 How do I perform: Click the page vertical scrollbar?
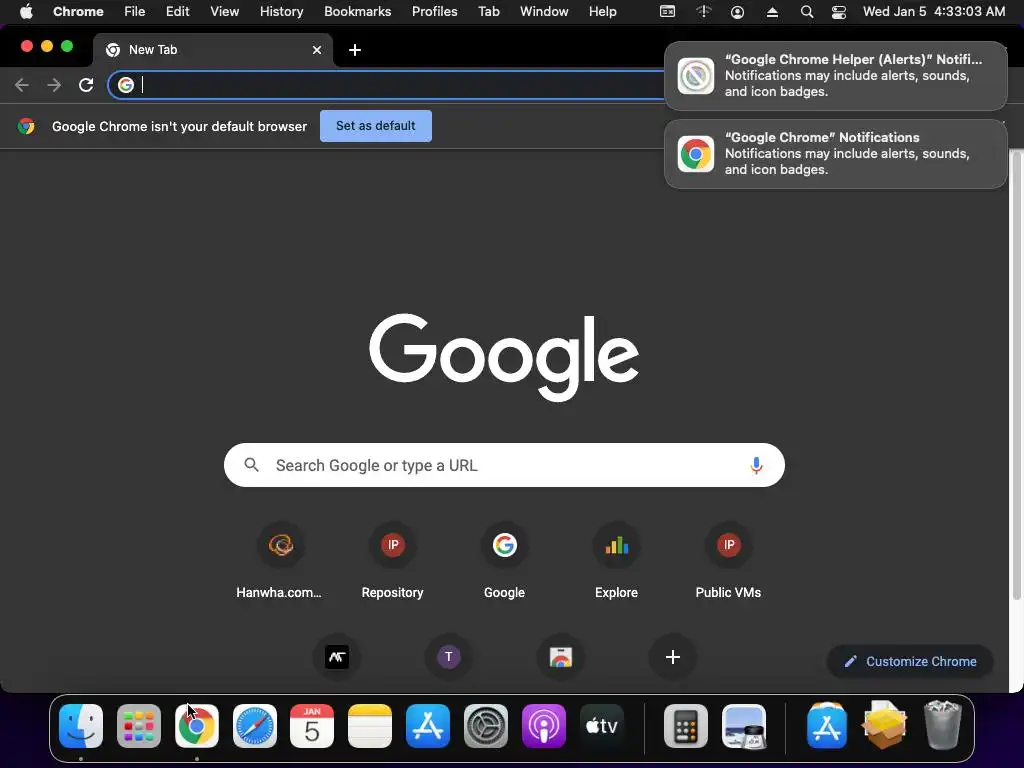(x=1016, y=375)
